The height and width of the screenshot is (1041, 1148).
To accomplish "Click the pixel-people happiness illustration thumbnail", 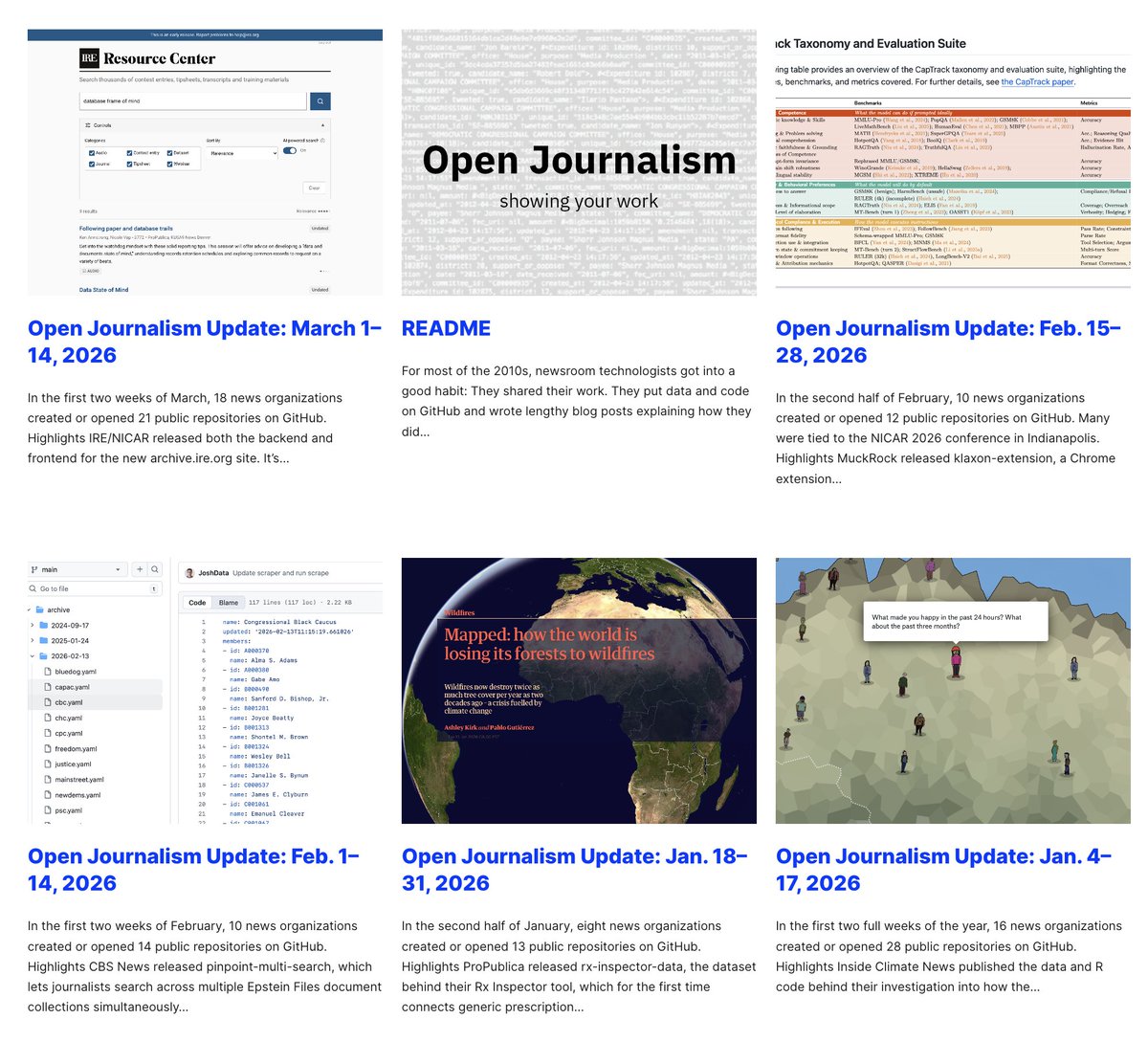I will point(953,691).
